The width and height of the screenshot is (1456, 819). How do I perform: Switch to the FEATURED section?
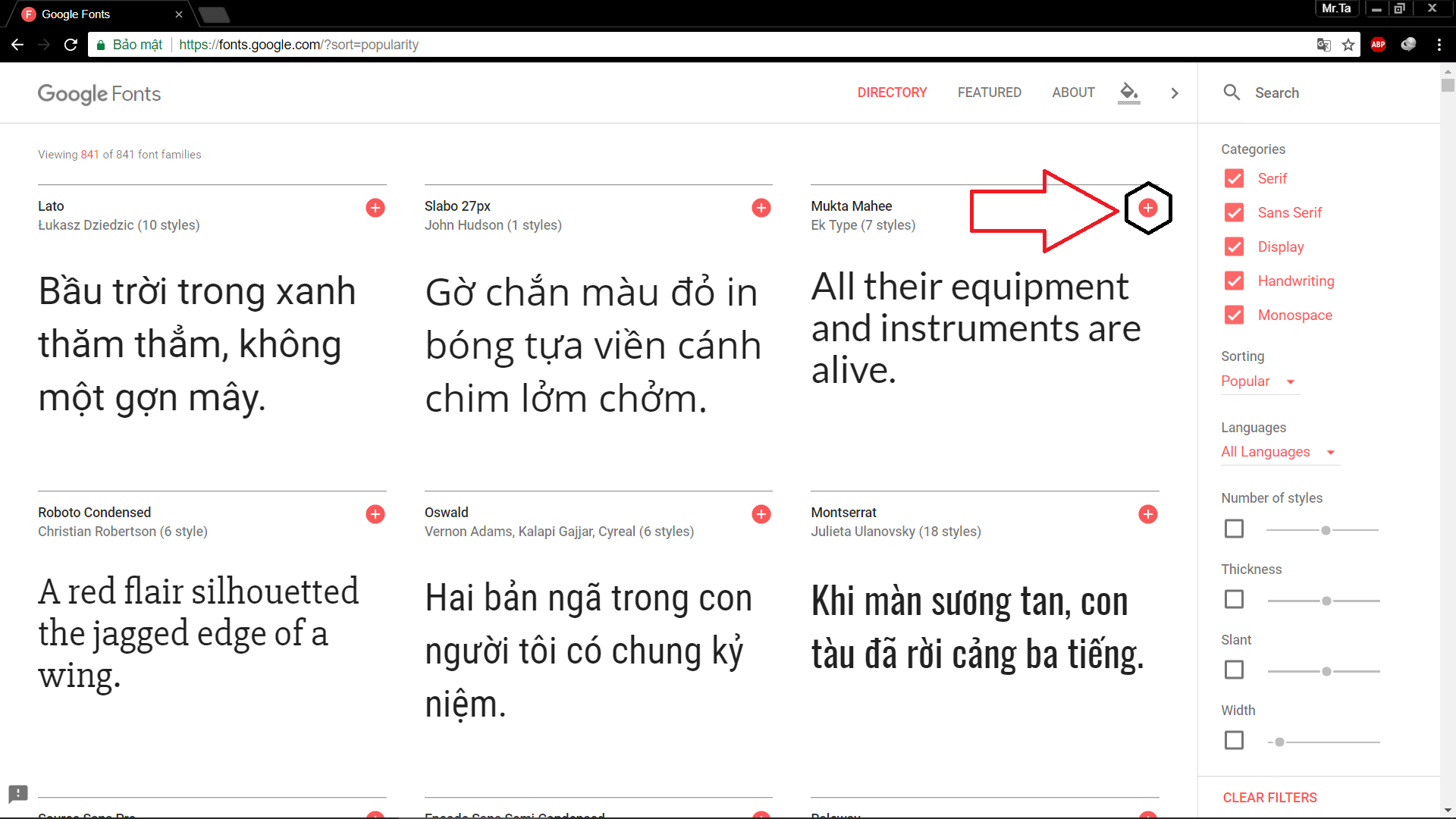point(989,92)
